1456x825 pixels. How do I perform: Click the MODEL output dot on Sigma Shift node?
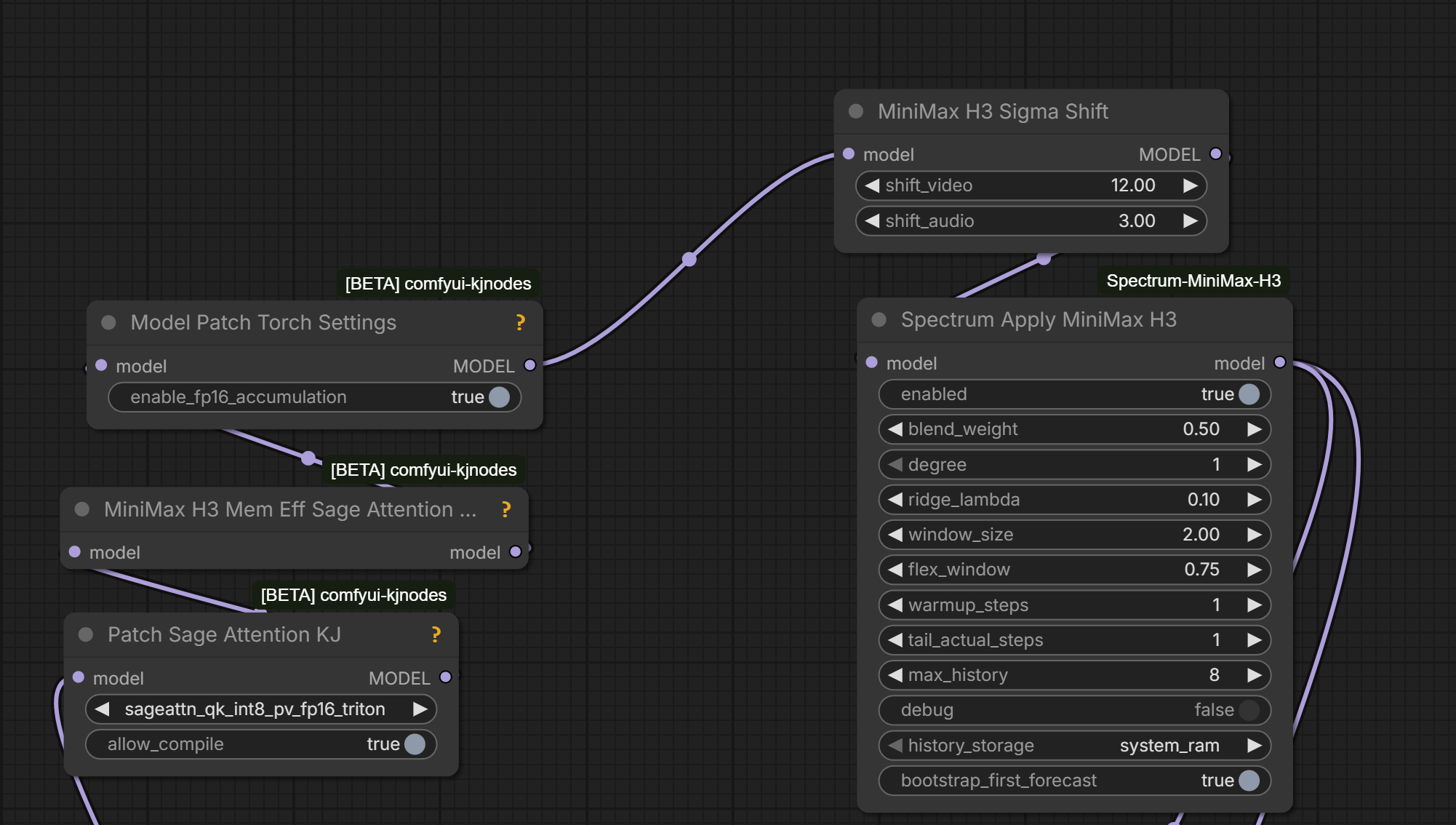tap(1216, 154)
